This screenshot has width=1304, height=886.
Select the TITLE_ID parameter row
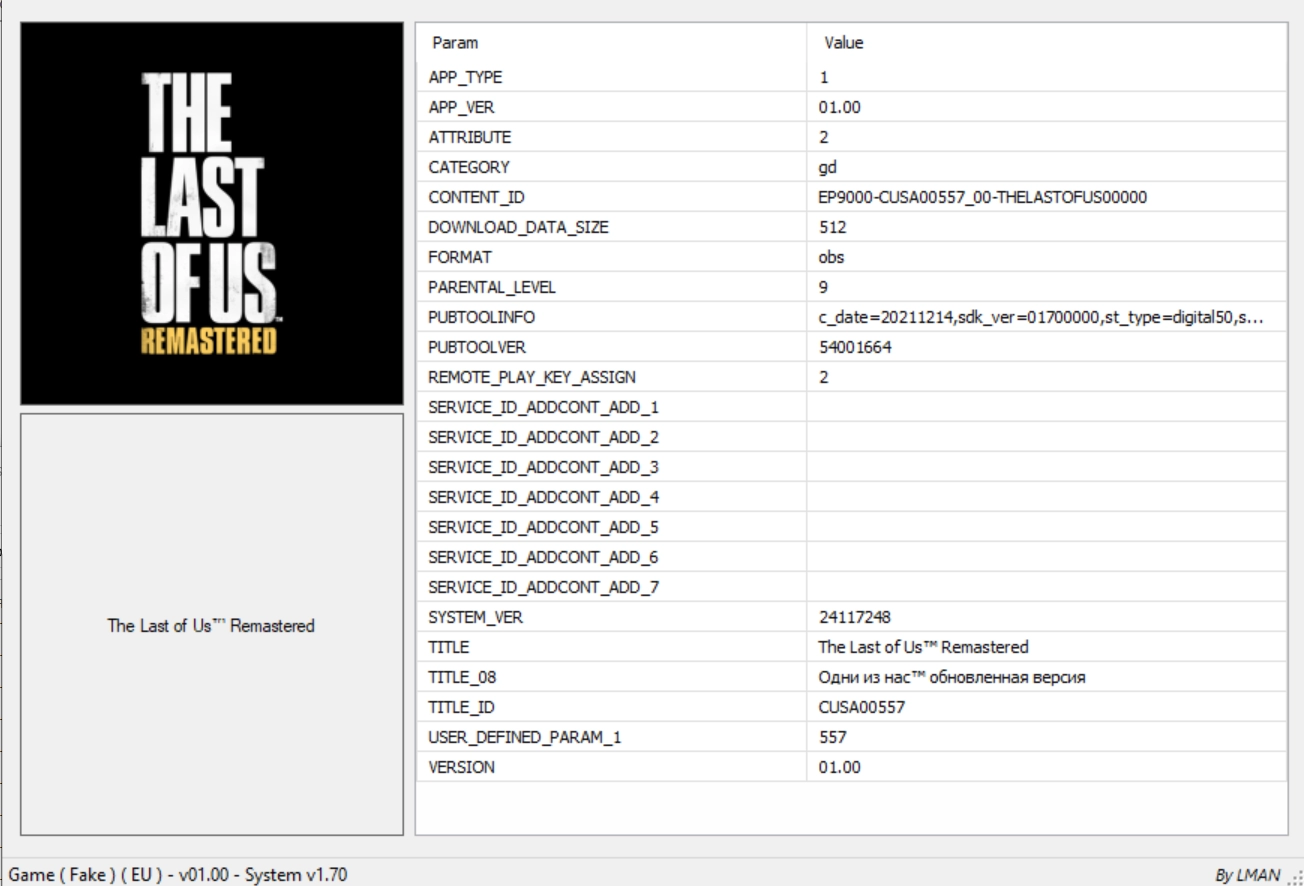(462, 708)
